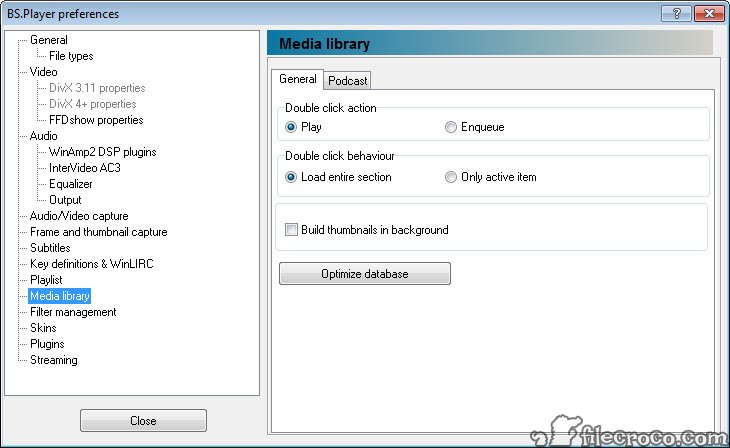Select DivX 4+ properties entry

93,104
